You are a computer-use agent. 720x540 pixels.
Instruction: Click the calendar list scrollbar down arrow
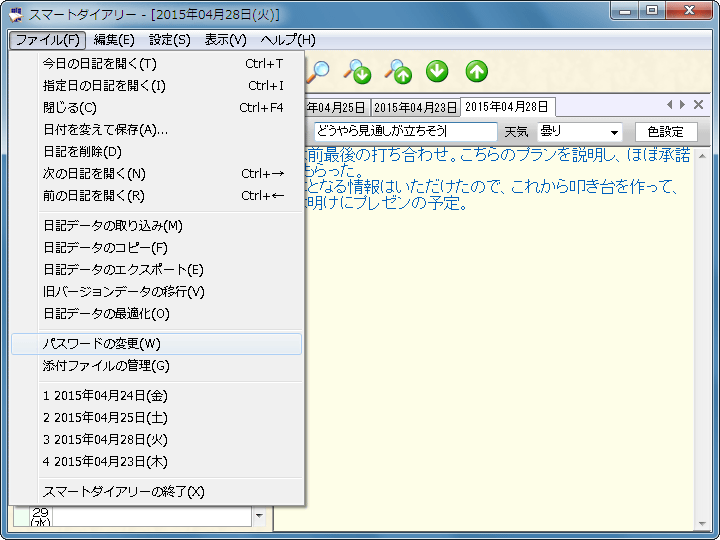(x=259, y=516)
